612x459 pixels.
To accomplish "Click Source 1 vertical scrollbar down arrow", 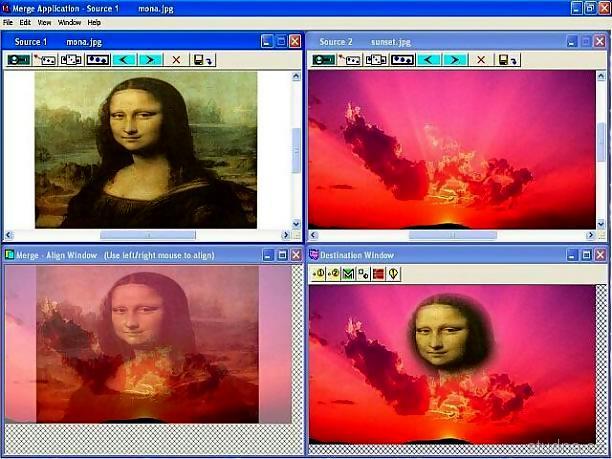I will pyautogui.click(x=296, y=224).
